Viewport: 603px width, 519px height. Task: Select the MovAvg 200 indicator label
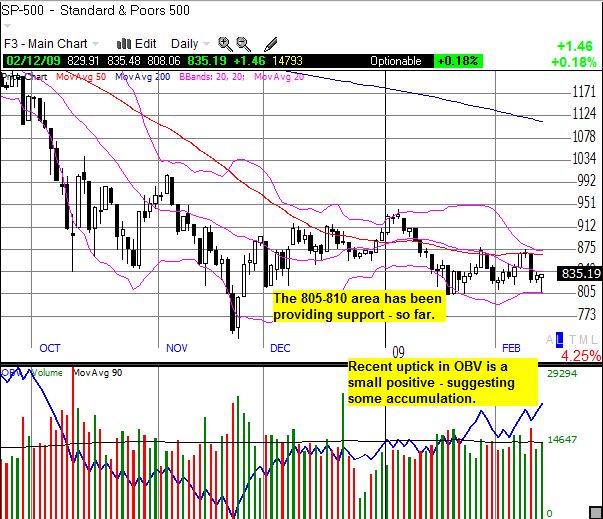tap(143, 77)
